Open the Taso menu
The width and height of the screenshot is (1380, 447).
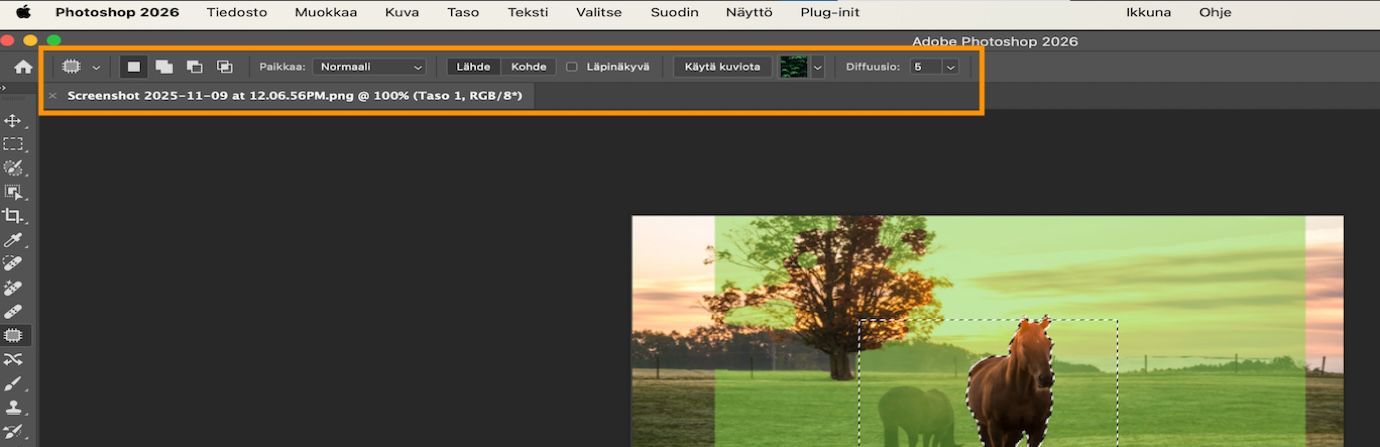[463, 12]
